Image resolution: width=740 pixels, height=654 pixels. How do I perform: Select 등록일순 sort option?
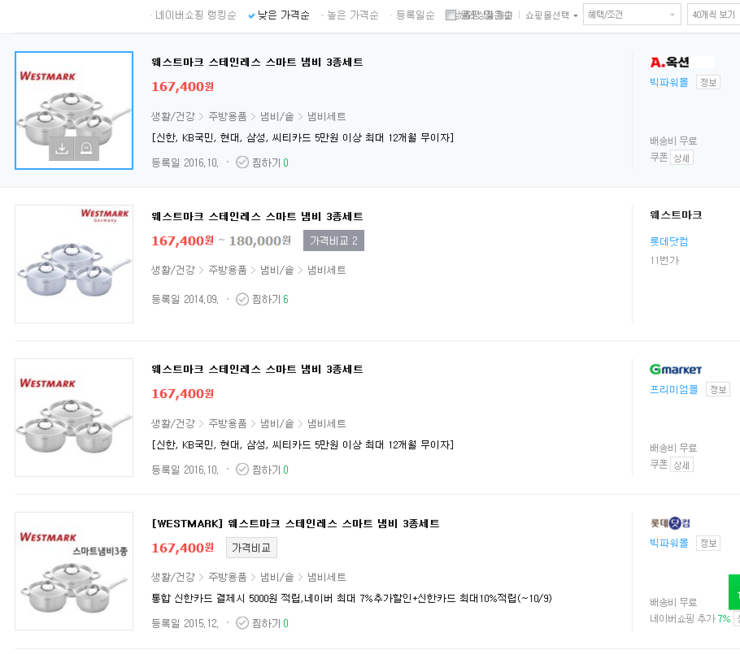click(415, 15)
